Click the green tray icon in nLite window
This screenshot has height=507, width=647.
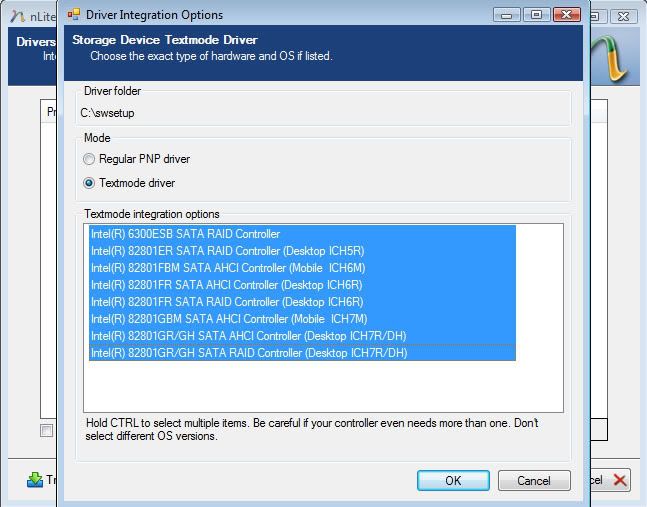point(35,480)
